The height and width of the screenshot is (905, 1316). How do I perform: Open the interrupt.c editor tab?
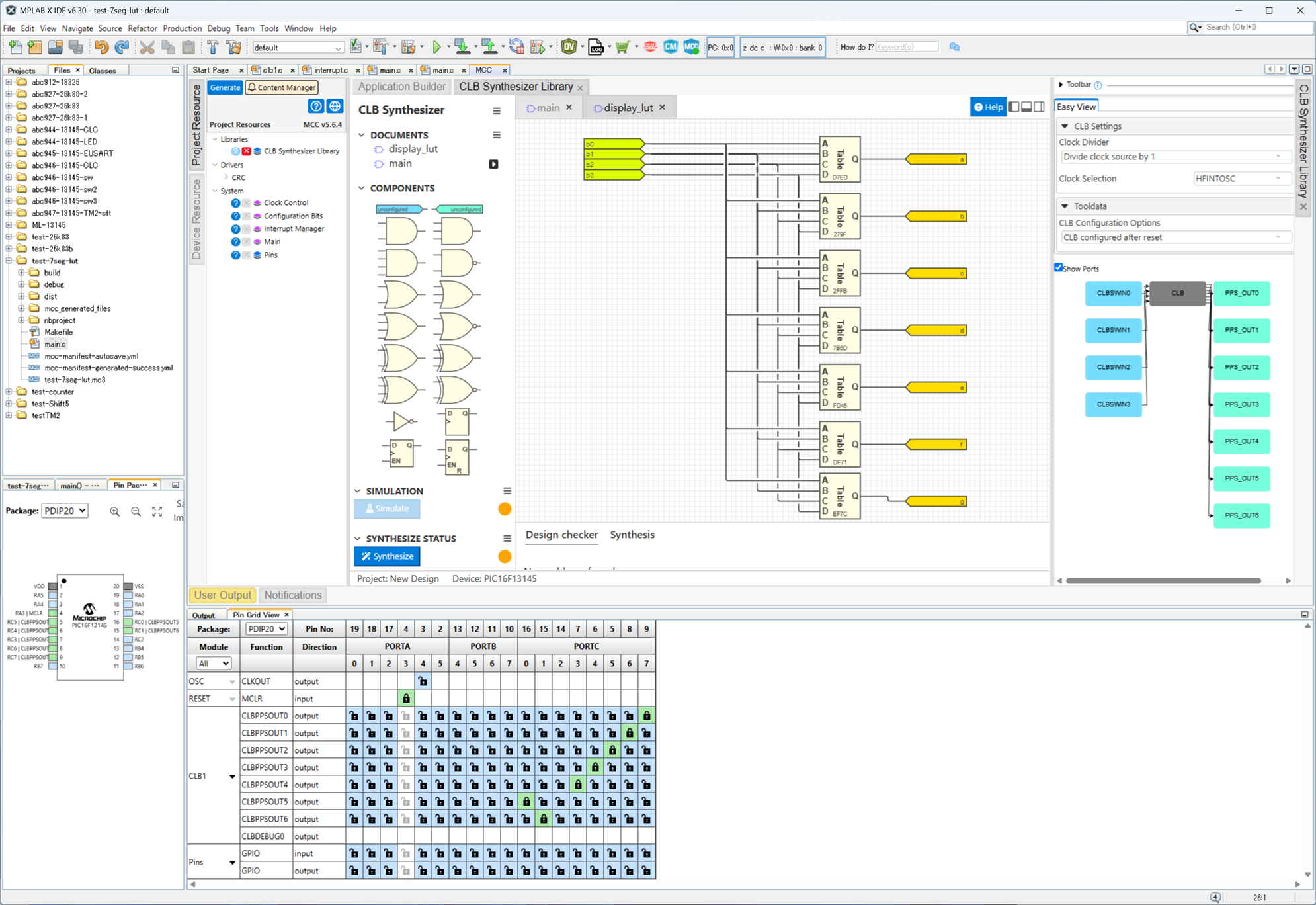pyautogui.click(x=331, y=70)
